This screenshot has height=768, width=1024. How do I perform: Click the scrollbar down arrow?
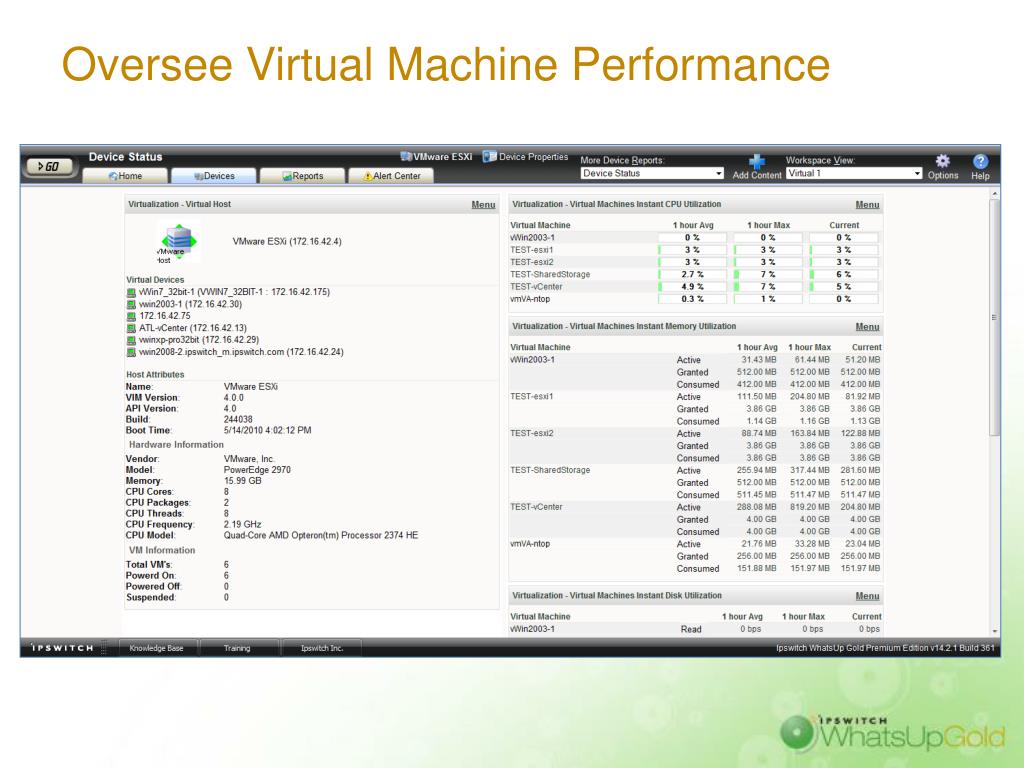(994, 632)
